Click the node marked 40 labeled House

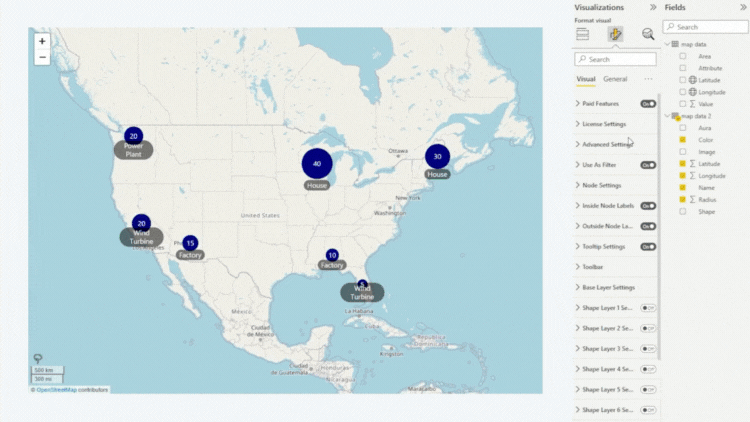[x=317, y=164]
